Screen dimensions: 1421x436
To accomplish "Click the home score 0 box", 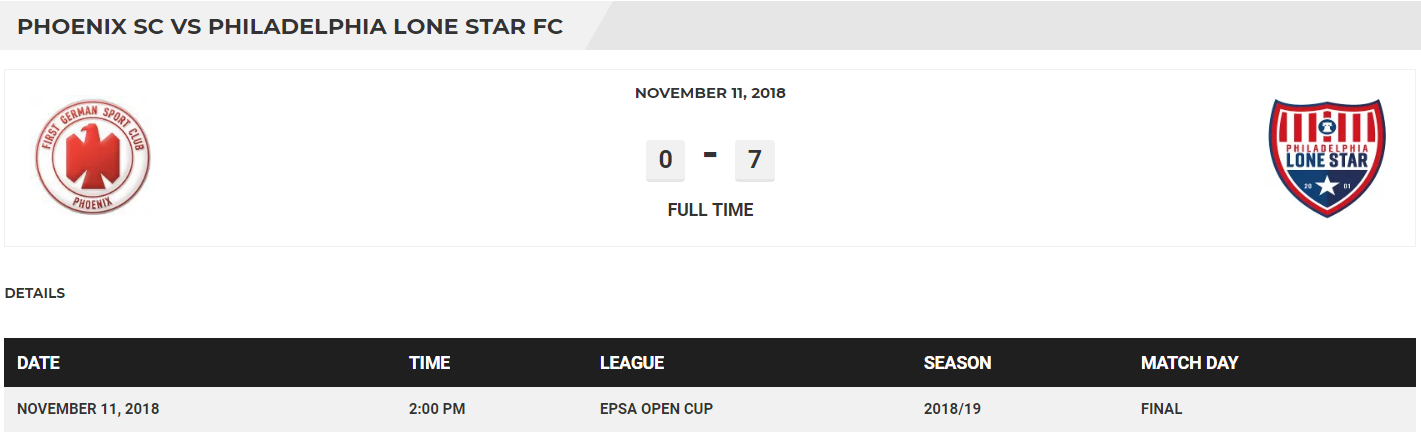I will tap(665, 160).
